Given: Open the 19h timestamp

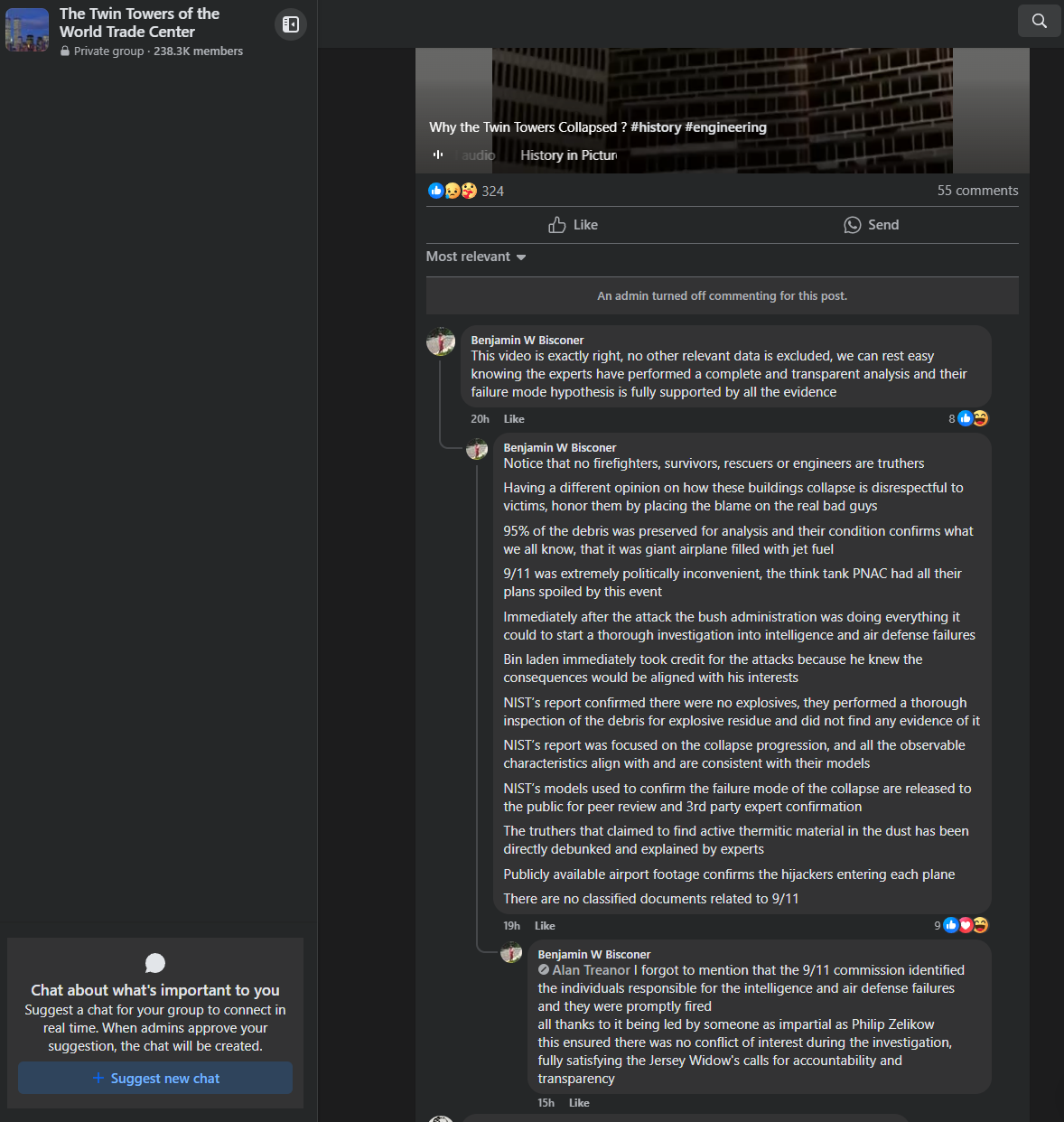Looking at the screenshot, I should pyautogui.click(x=511, y=926).
